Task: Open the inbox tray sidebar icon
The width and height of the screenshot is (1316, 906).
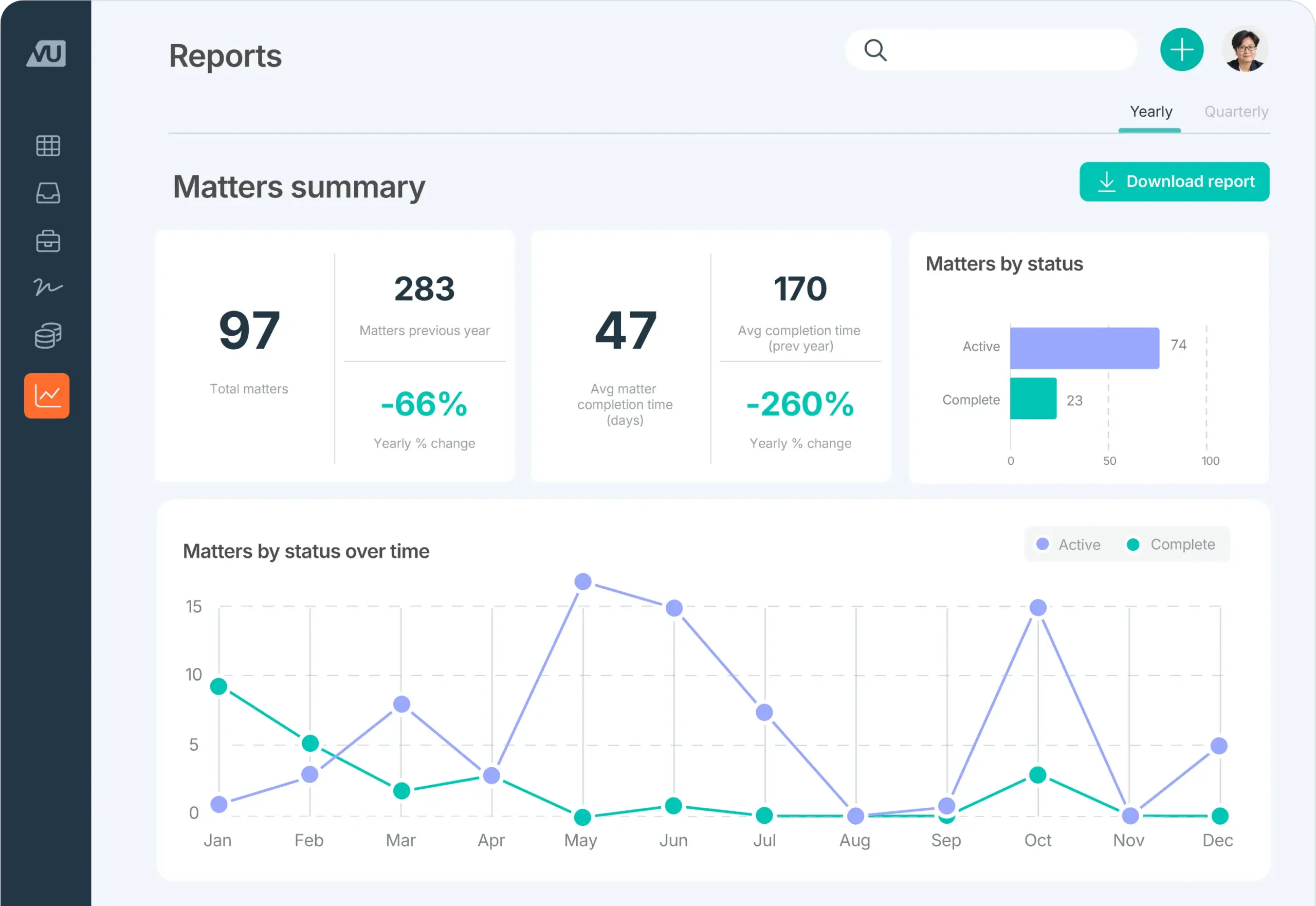Action: click(x=48, y=193)
